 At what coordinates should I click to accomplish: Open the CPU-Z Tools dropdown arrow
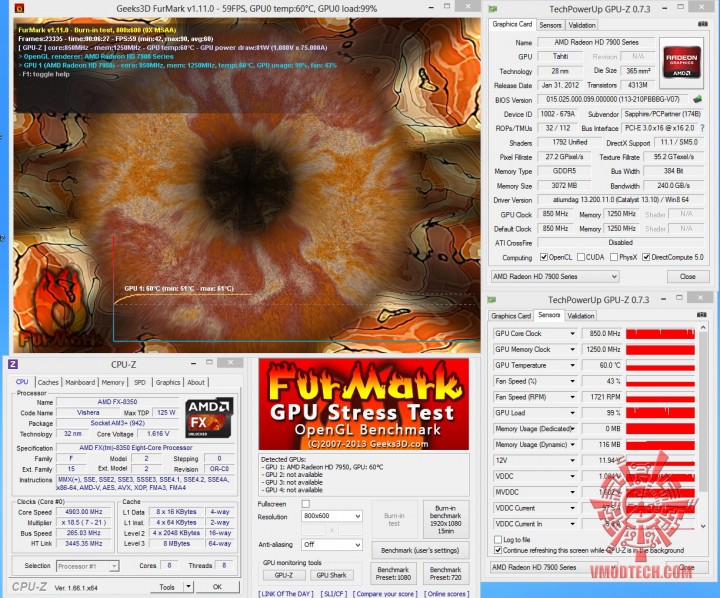pos(188,587)
